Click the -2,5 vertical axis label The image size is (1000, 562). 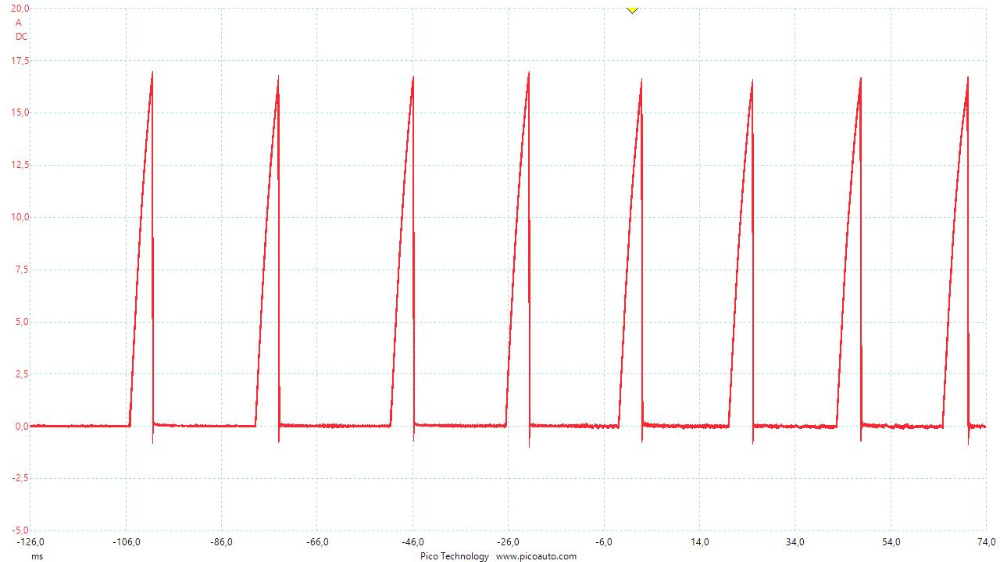click(x=20, y=478)
